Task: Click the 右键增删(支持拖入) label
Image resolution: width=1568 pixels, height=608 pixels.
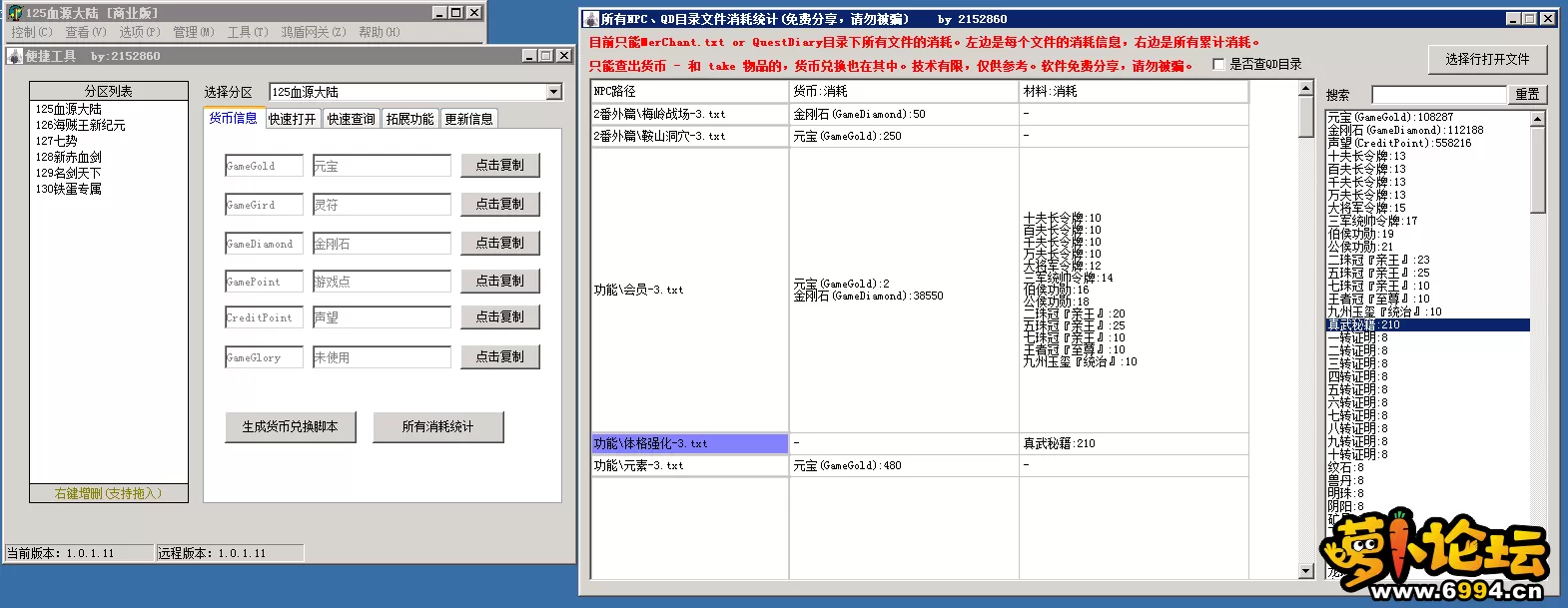Action: click(x=108, y=493)
